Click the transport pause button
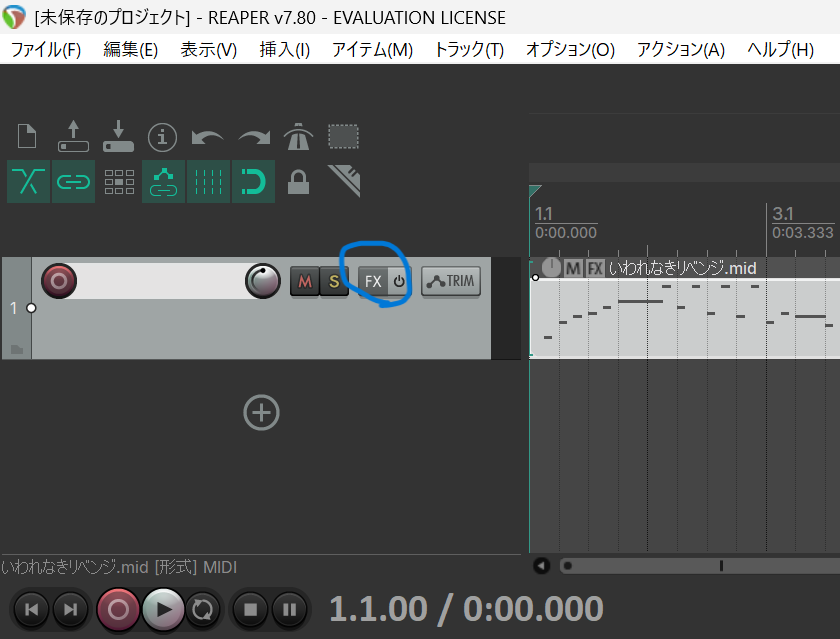The image size is (840, 639). pyautogui.click(x=289, y=610)
